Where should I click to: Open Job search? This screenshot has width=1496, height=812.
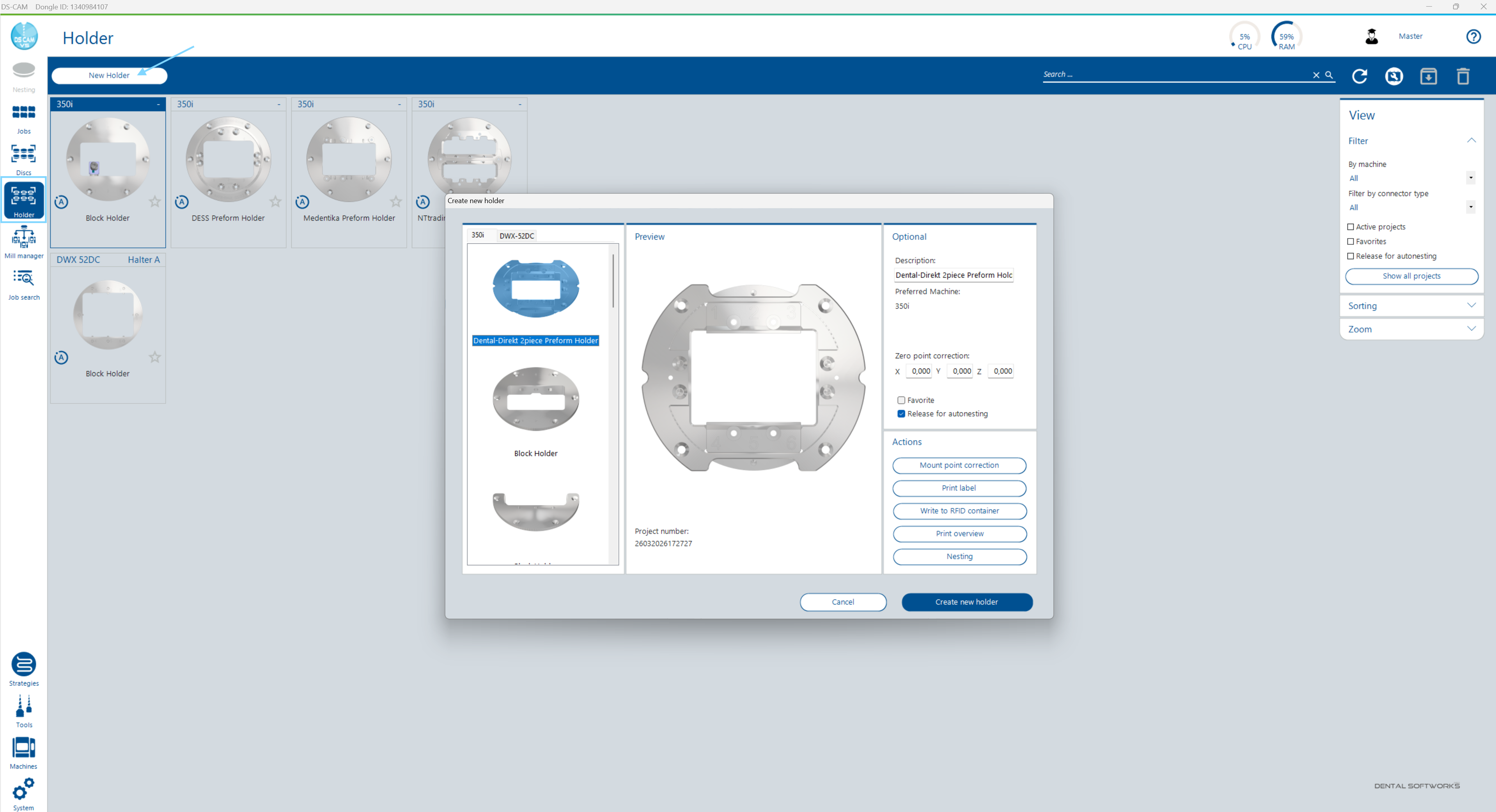pyautogui.click(x=23, y=283)
